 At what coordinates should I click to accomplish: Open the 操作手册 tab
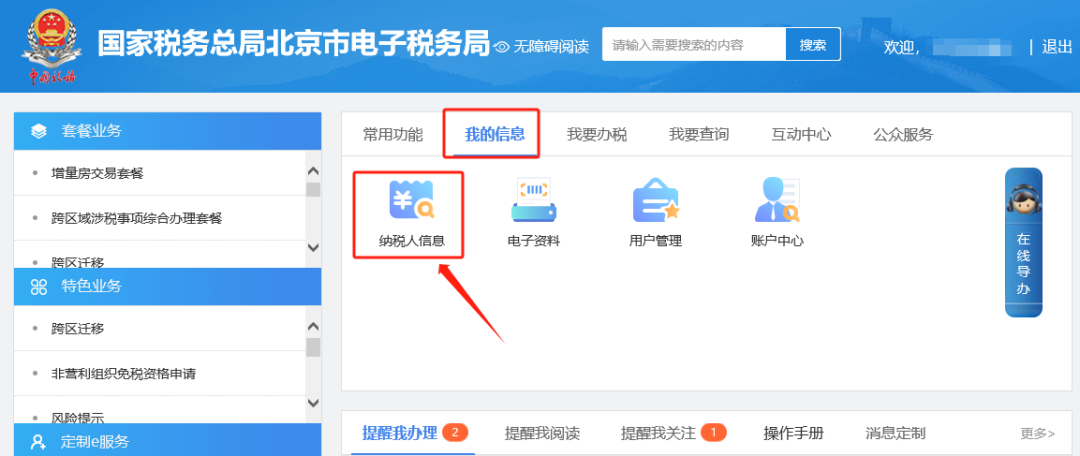(793, 433)
